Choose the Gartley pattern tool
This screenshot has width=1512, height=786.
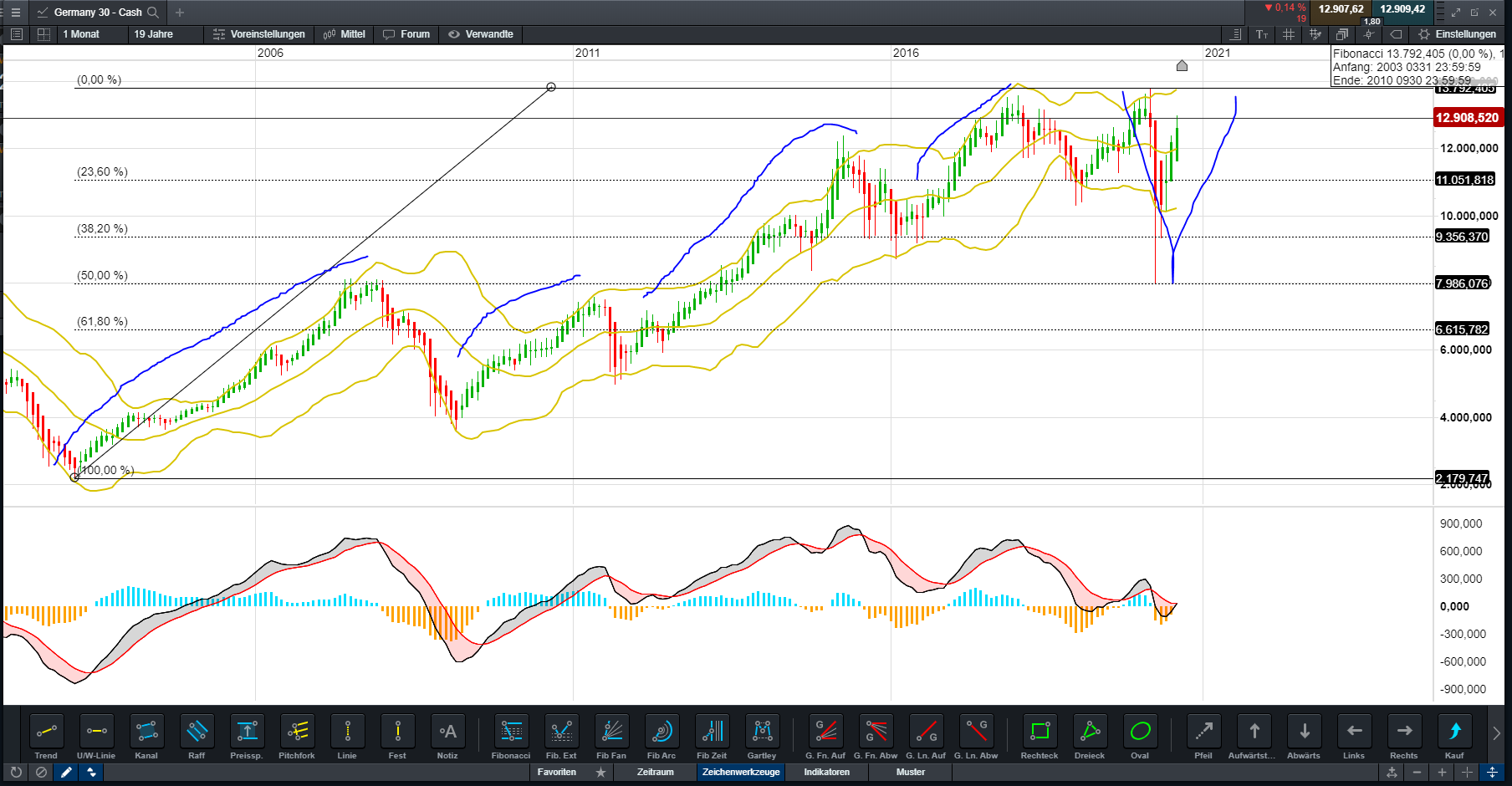click(762, 736)
